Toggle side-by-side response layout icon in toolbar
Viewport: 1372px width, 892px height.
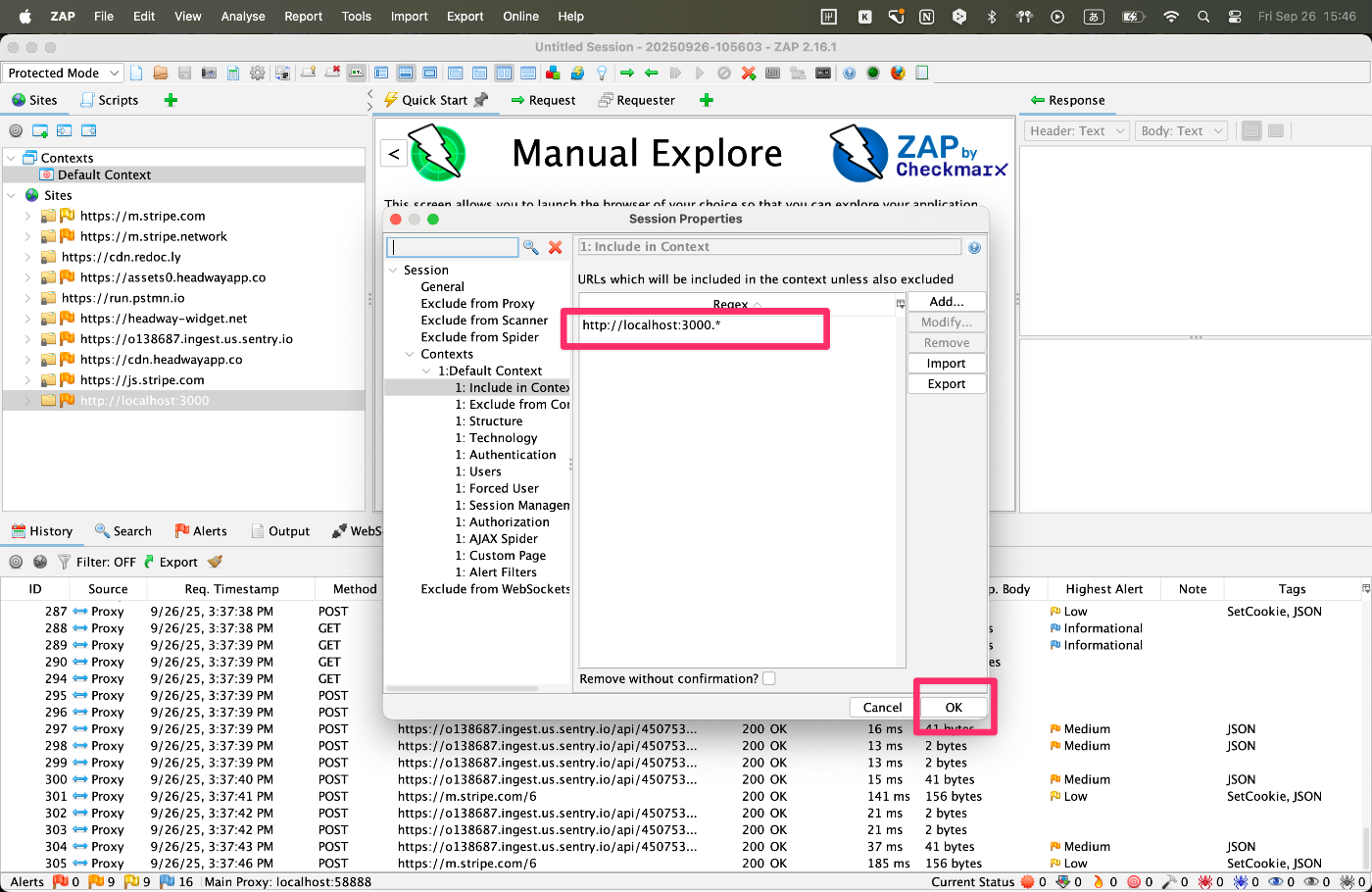[504, 73]
